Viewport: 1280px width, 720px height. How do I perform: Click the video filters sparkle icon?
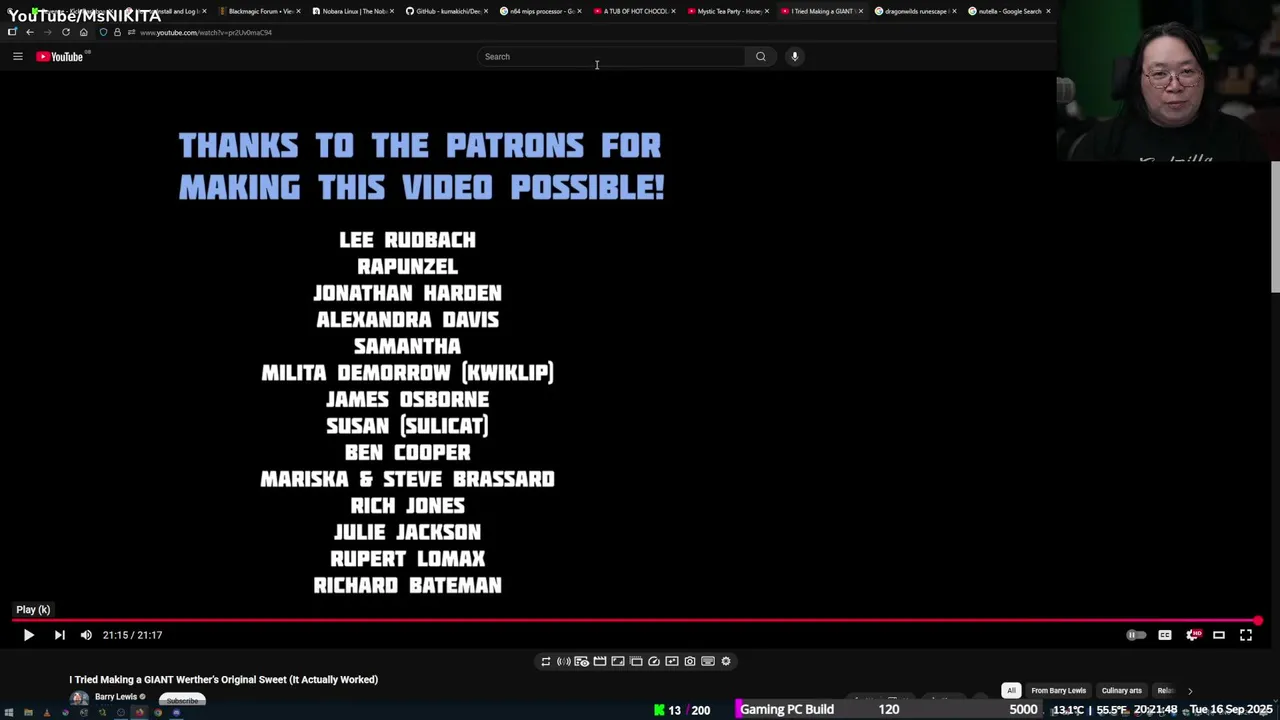[671, 661]
